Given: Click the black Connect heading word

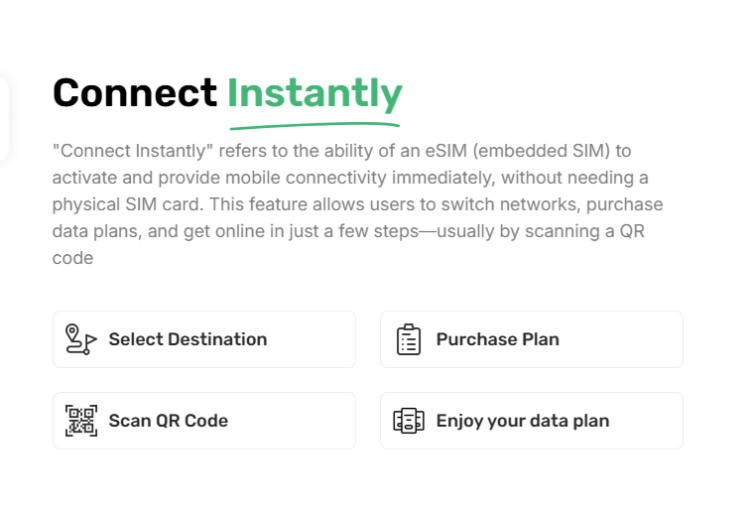Looking at the screenshot, I should point(135,92).
